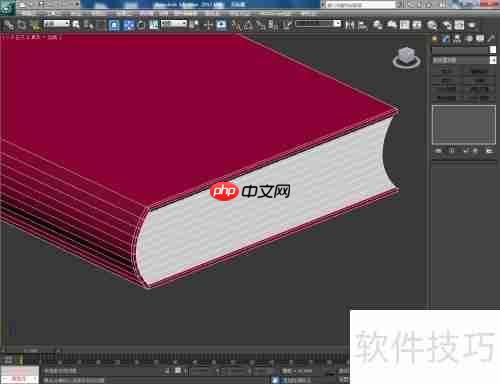Open the selection filter dropdown
The width and height of the screenshot is (500, 384).
point(57,24)
